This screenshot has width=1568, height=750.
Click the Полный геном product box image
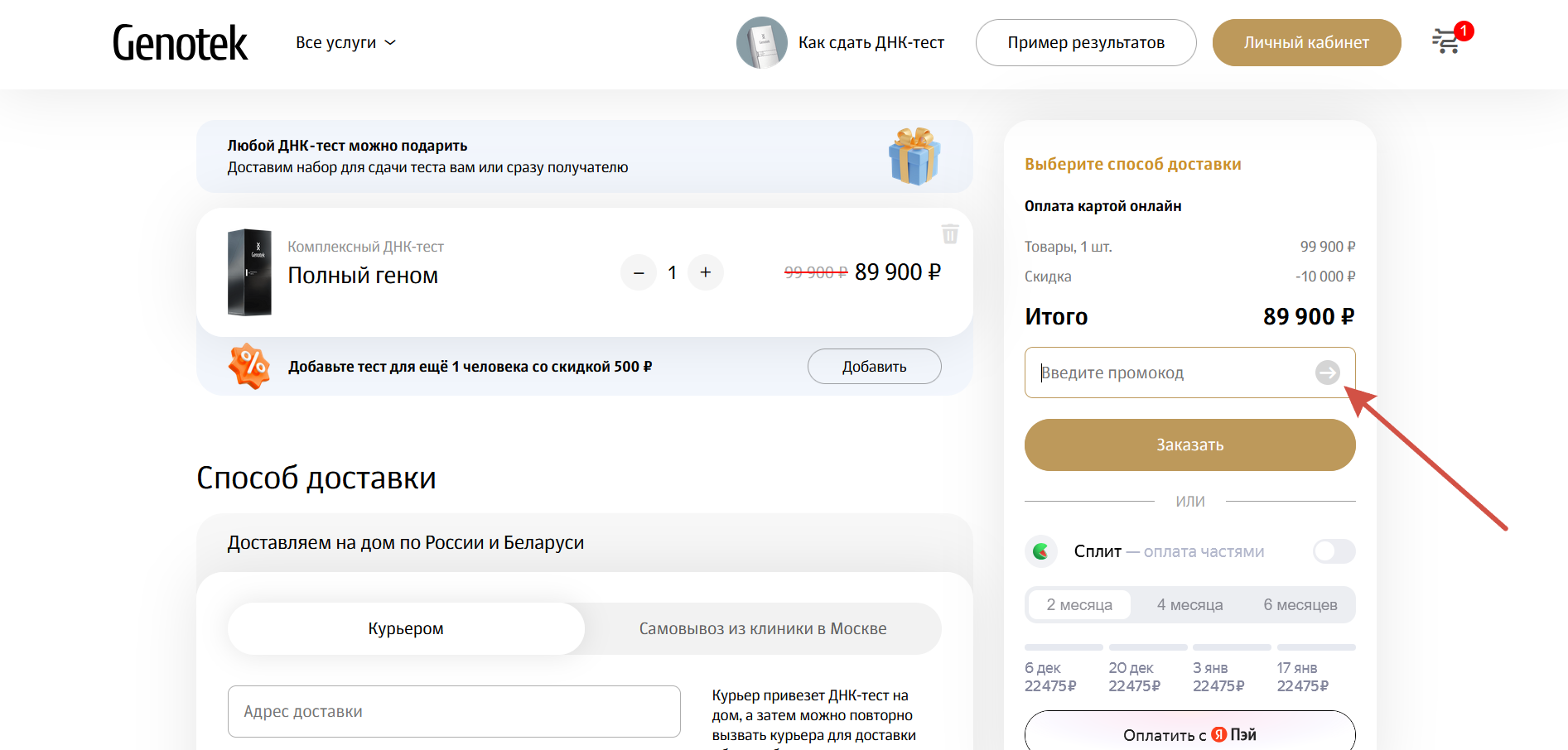[249, 272]
